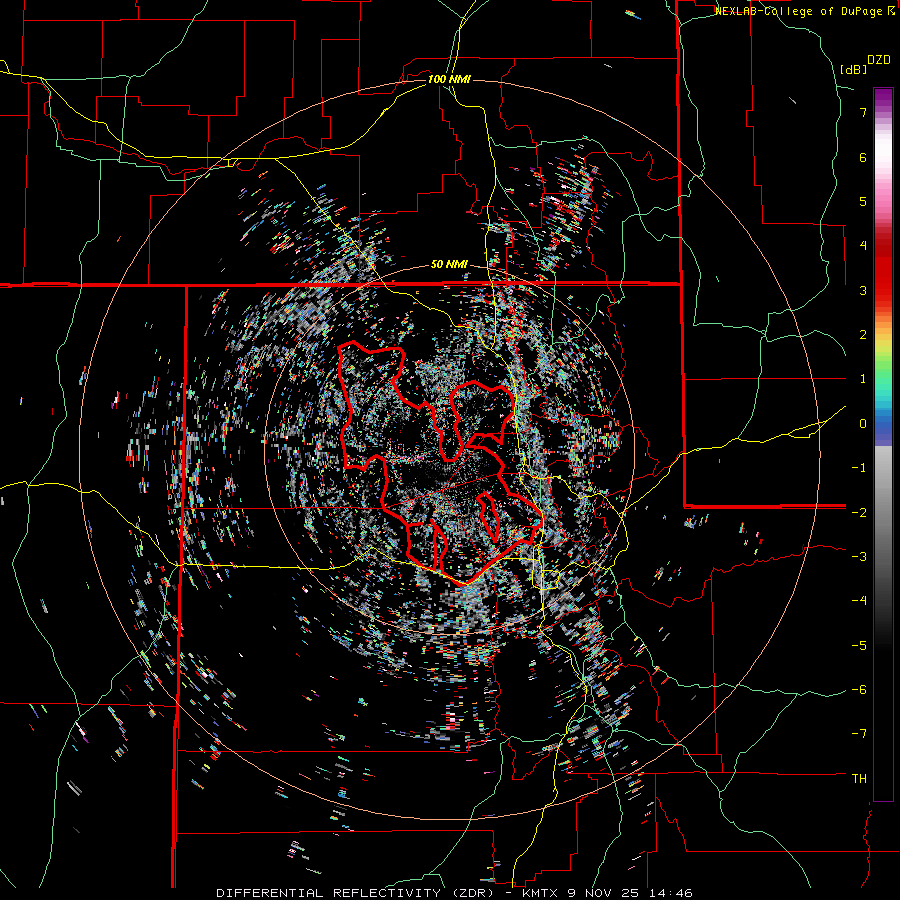Click the DZD product label above the scale
This screenshot has width=900, height=900.
click(x=879, y=60)
